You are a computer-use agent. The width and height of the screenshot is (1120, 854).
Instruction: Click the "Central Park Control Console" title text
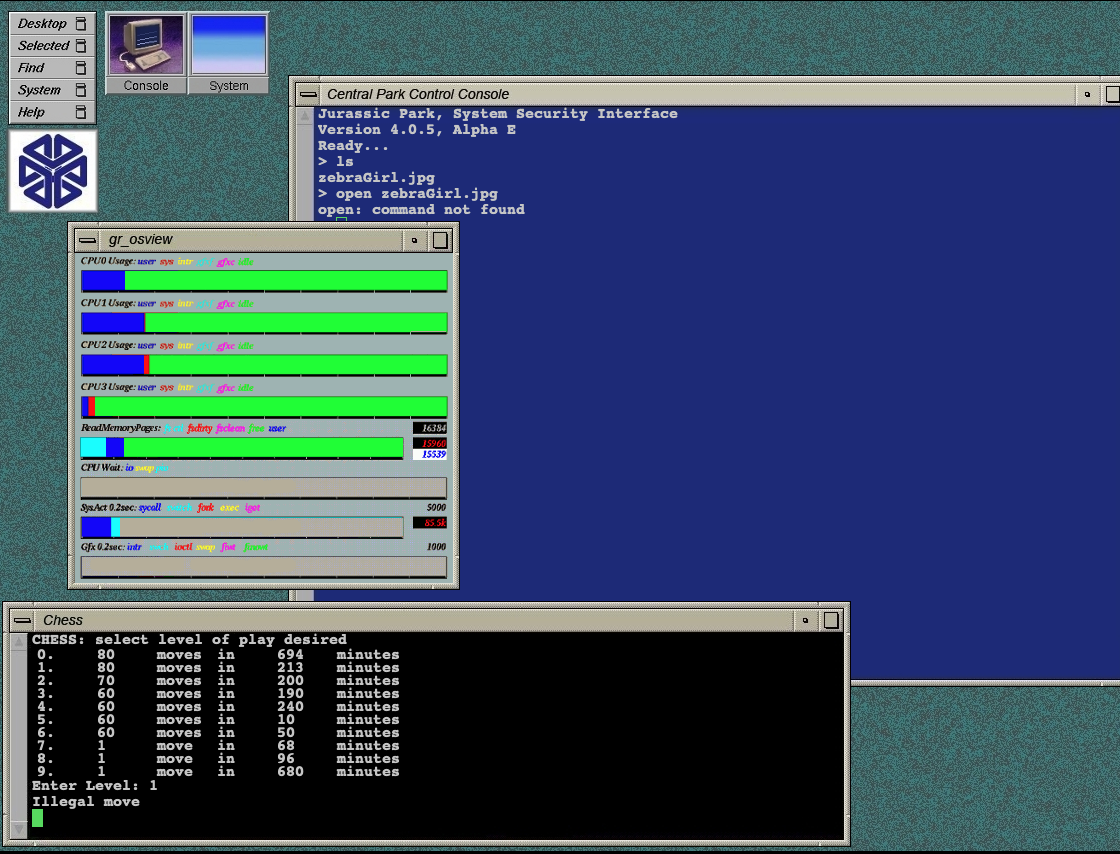click(418, 94)
